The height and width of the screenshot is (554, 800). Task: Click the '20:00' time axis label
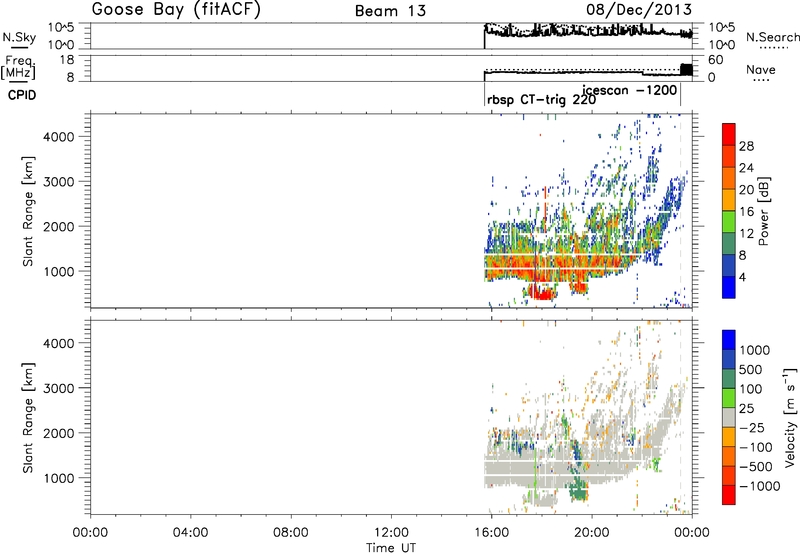point(592,533)
